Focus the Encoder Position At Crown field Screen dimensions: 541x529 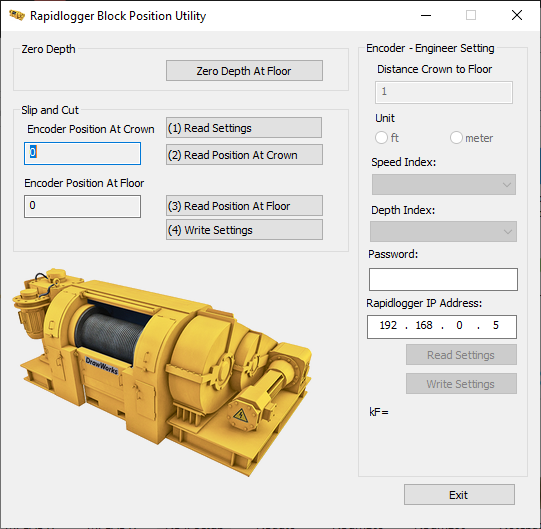(x=82, y=153)
